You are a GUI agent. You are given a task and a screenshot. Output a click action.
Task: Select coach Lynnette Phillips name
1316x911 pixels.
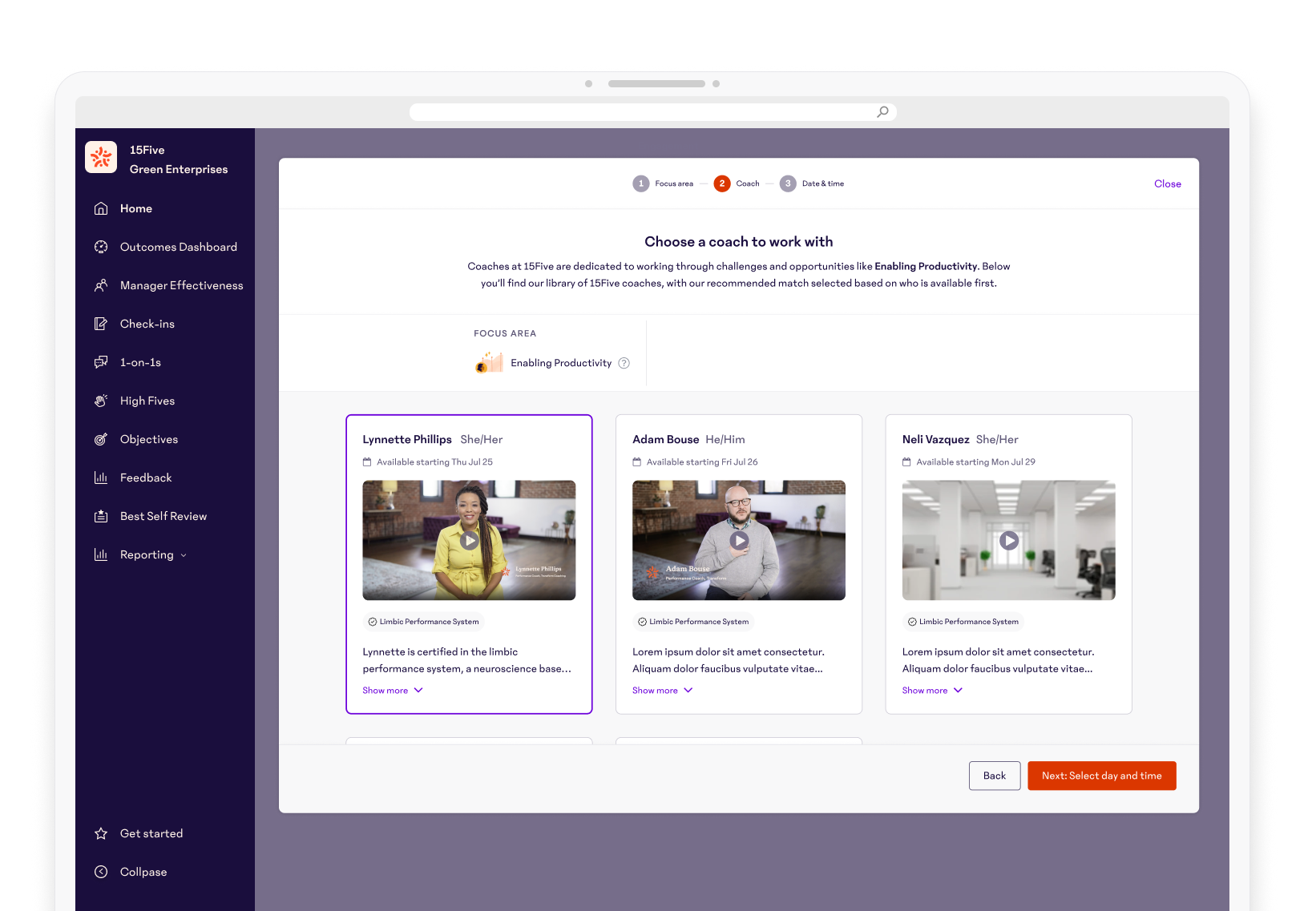tap(407, 439)
